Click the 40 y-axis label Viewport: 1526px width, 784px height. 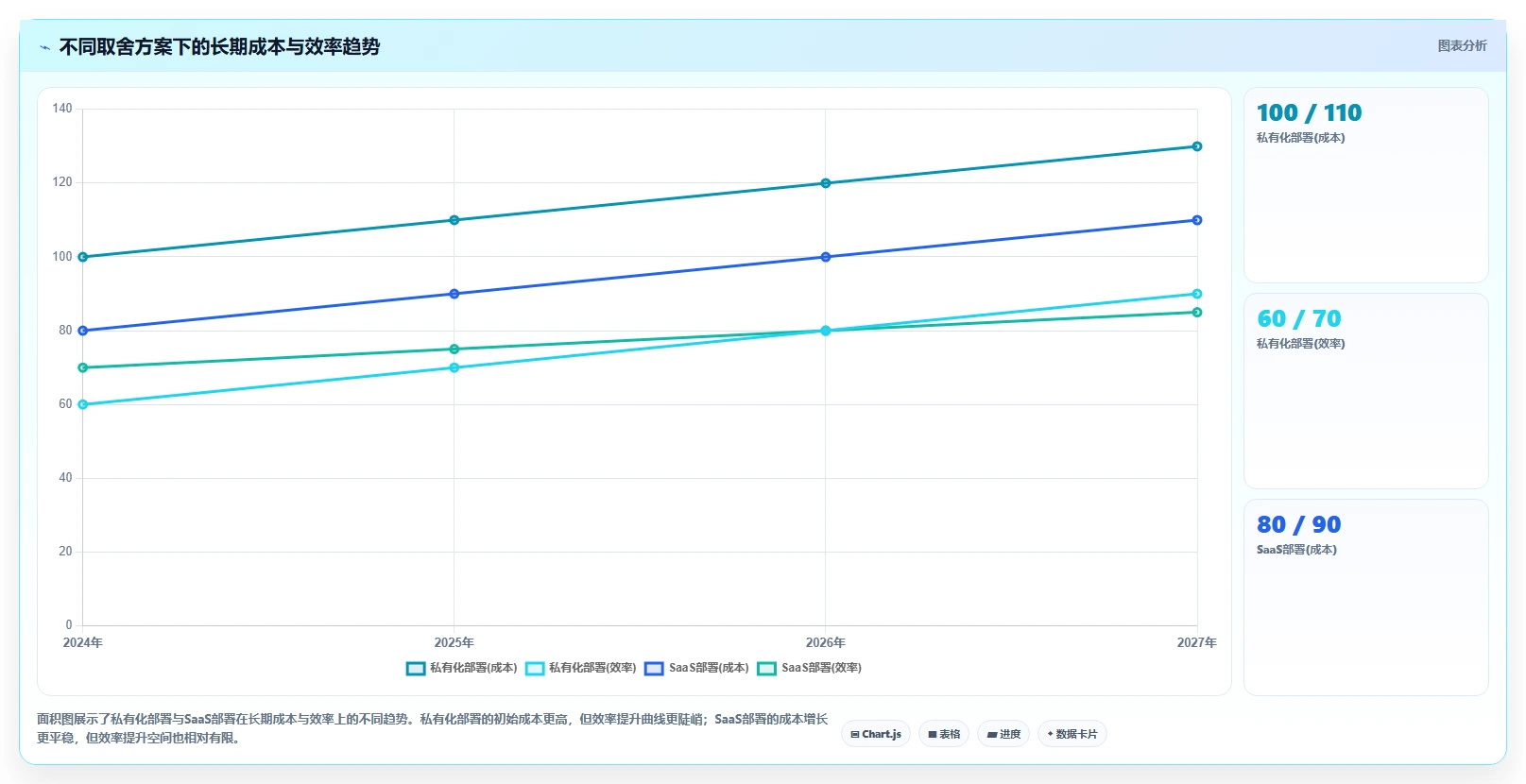65,478
